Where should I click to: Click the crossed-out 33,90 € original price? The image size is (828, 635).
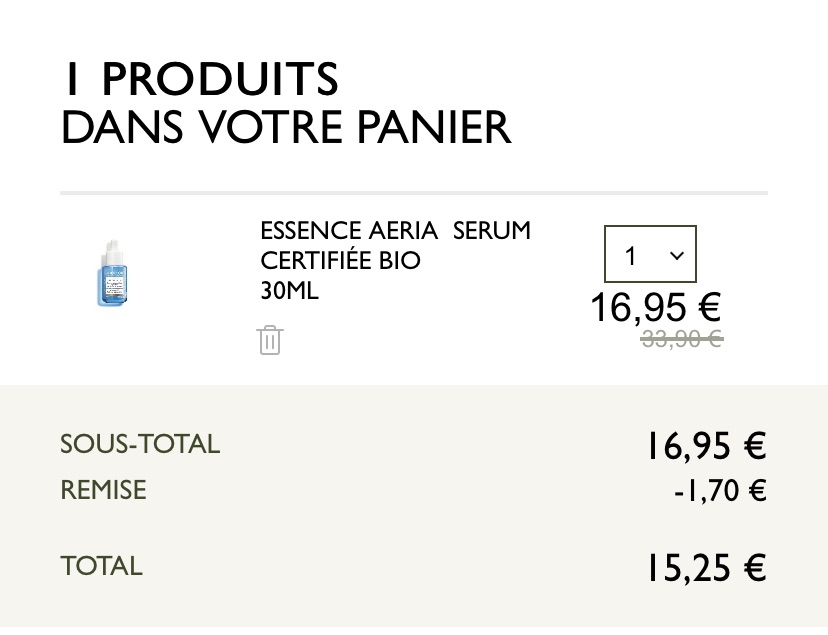coord(682,338)
